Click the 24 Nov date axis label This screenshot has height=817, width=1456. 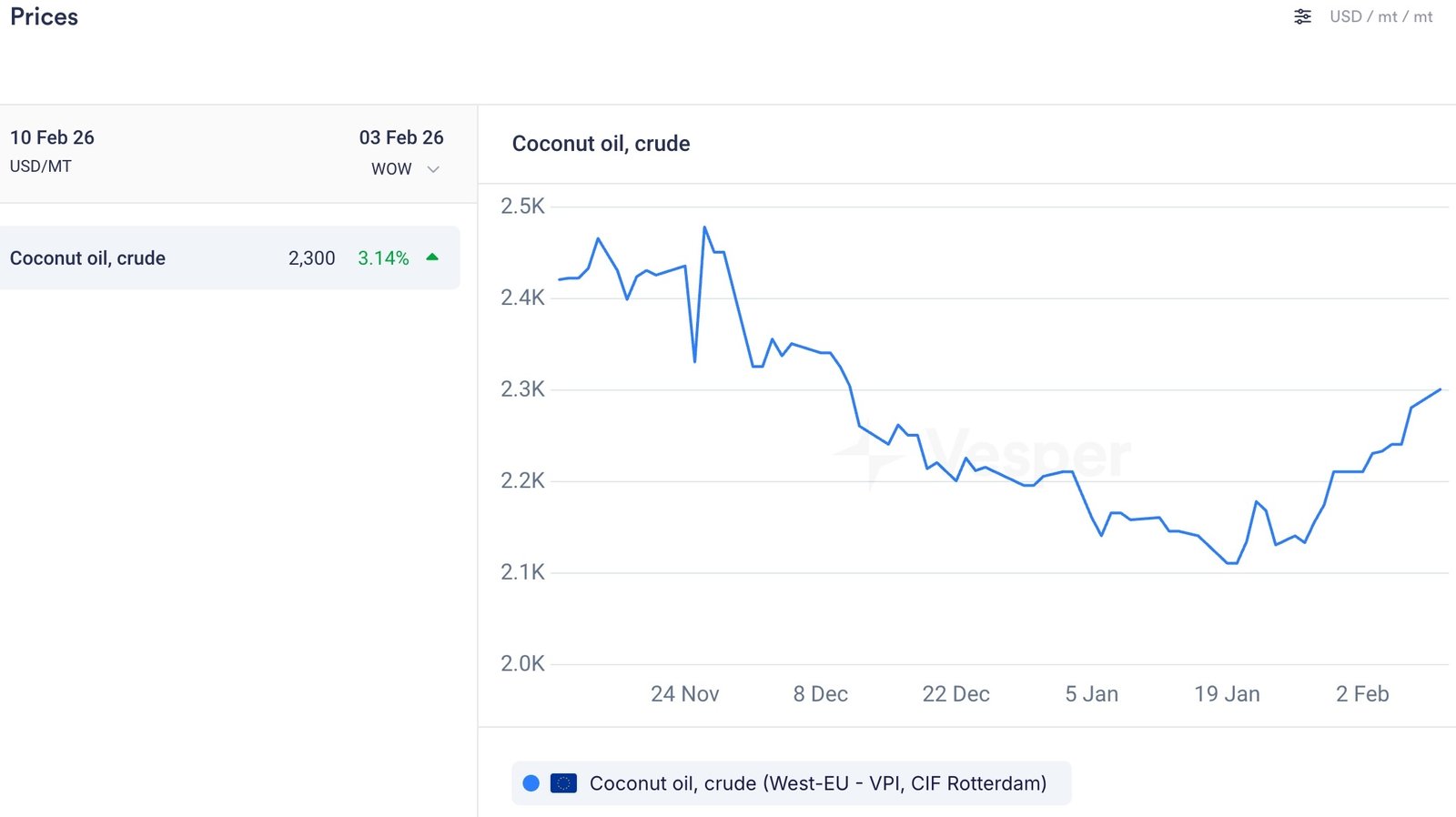[684, 694]
